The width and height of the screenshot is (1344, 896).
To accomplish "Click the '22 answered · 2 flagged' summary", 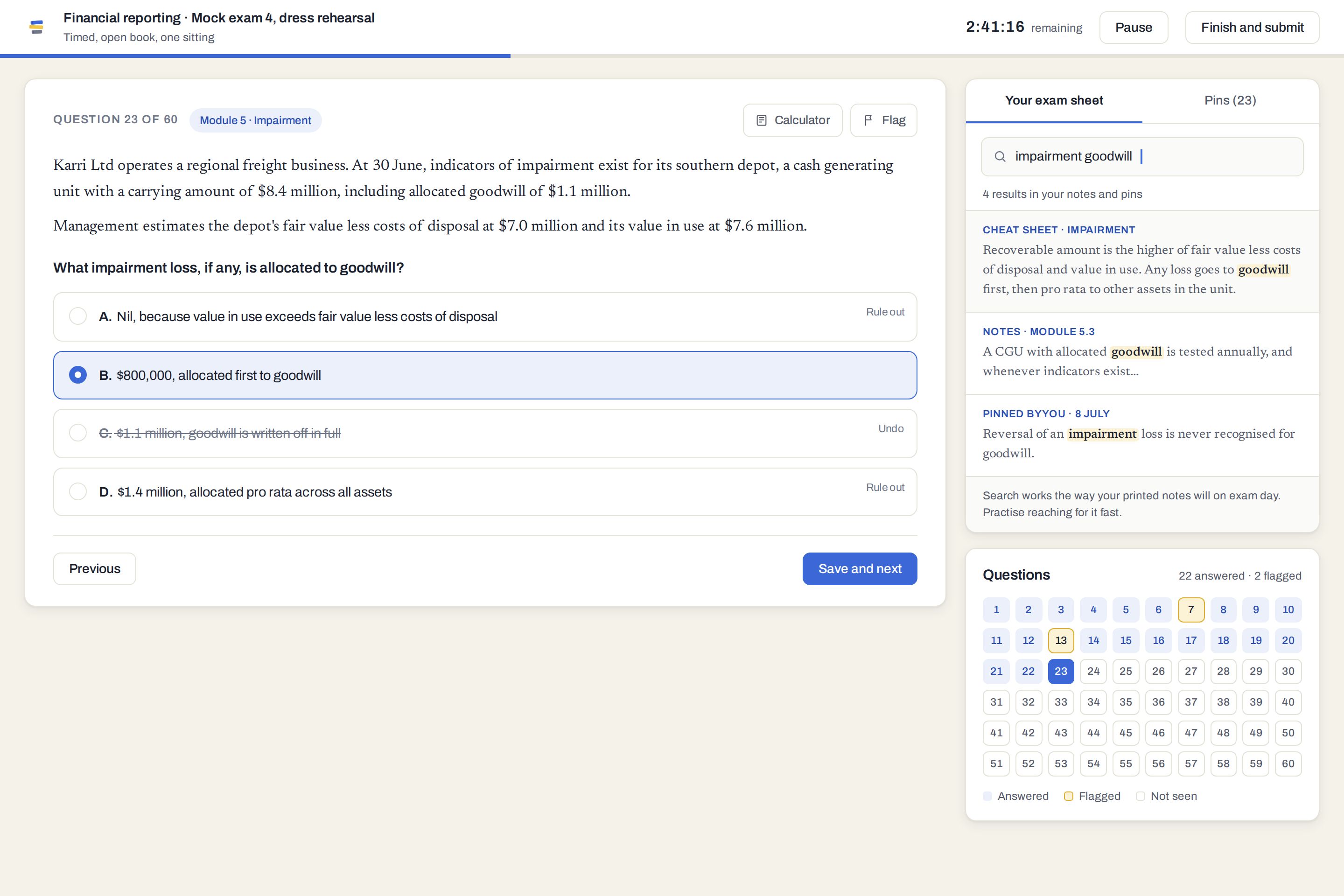I will [1240, 576].
